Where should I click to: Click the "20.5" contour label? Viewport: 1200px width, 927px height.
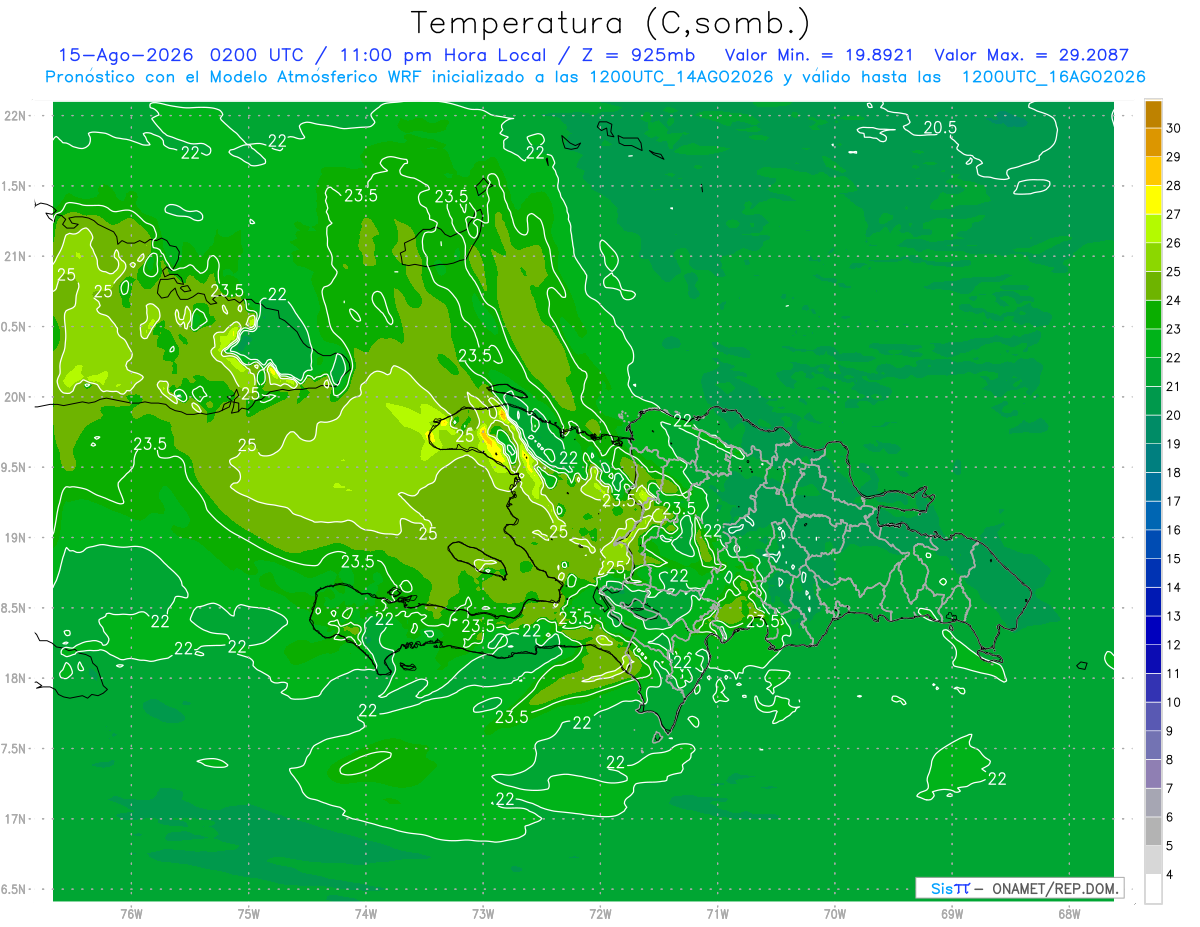click(940, 127)
